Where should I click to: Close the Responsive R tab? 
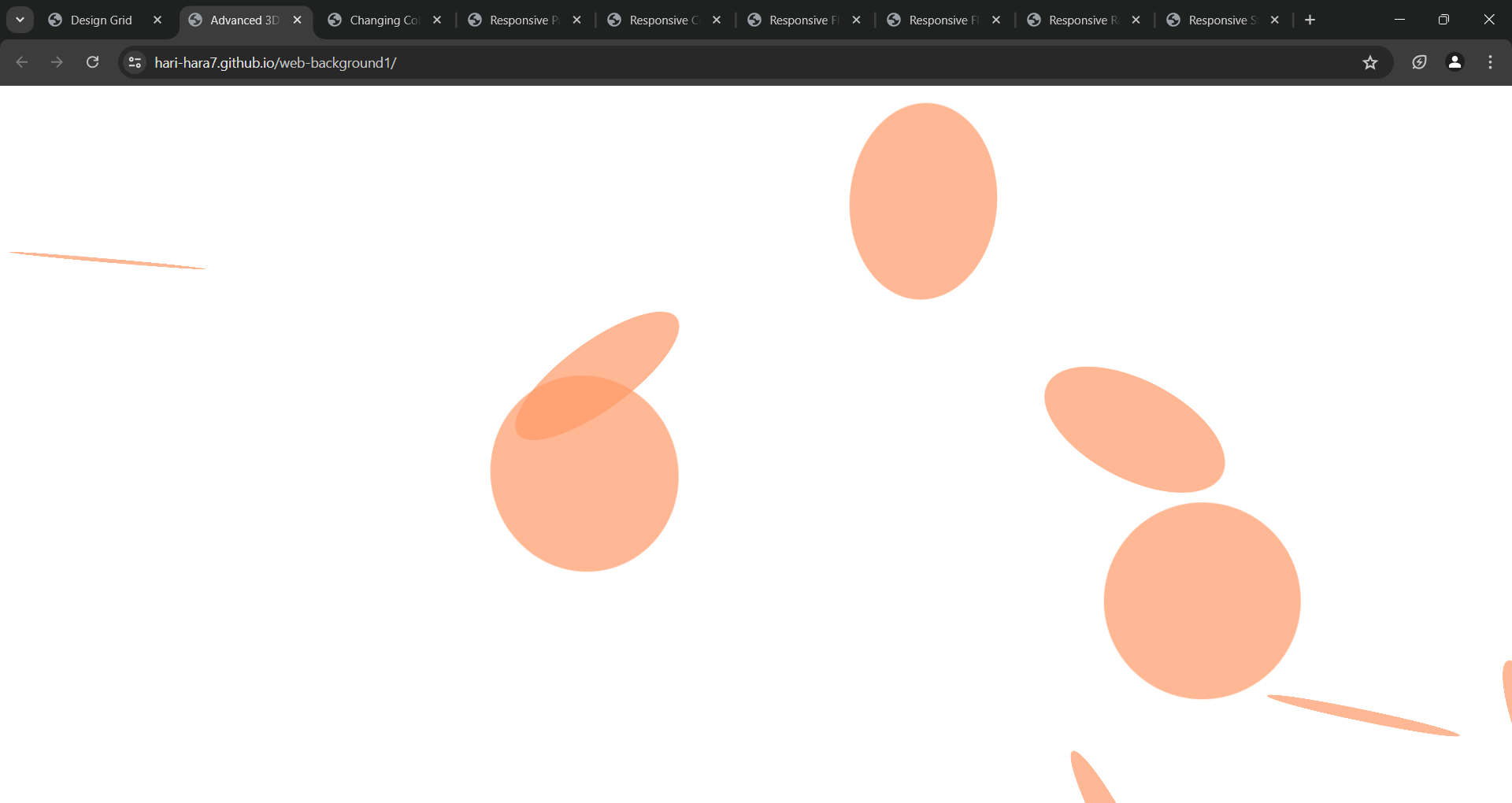pyautogui.click(x=1136, y=20)
